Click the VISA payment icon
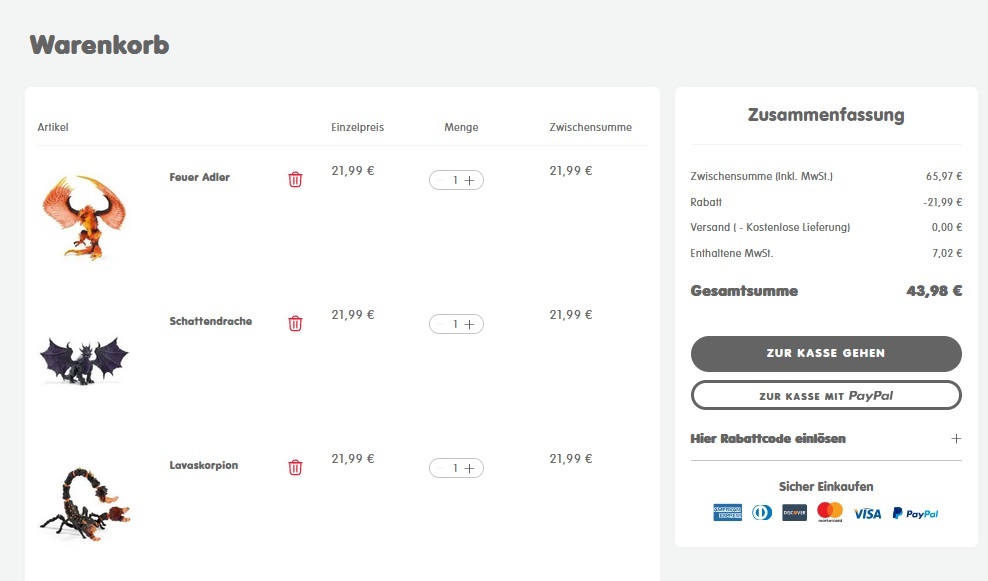The height and width of the screenshot is (581, 988). 868,514
